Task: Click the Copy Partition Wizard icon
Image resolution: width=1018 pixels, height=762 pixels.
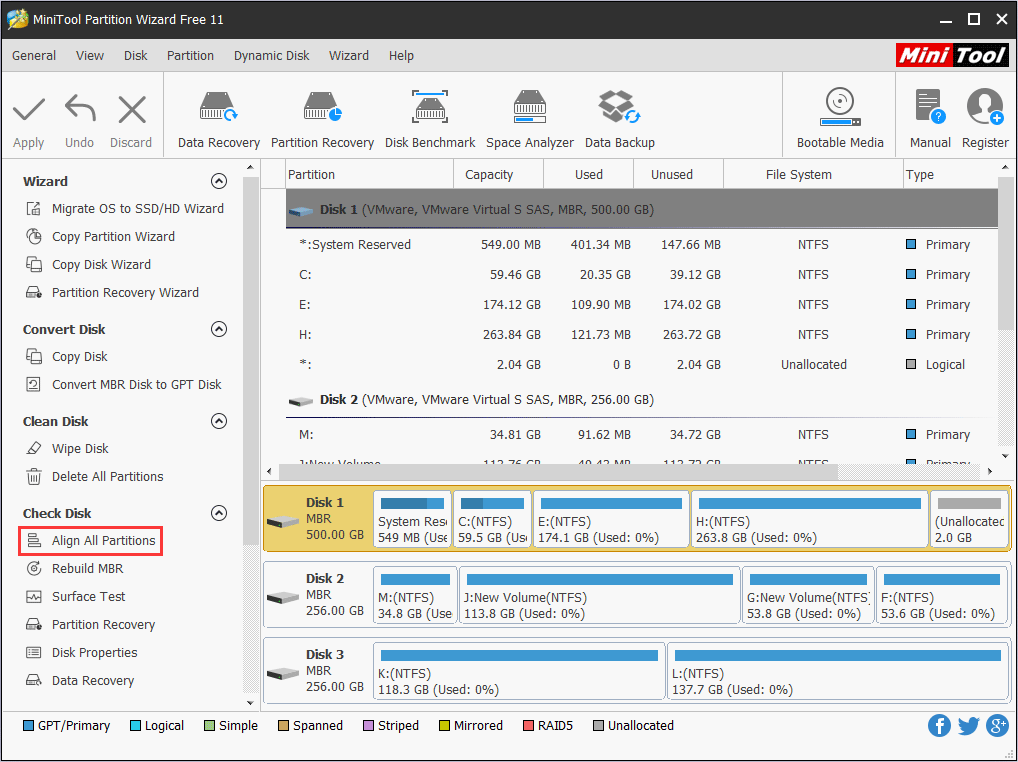Action: point(34,236)
